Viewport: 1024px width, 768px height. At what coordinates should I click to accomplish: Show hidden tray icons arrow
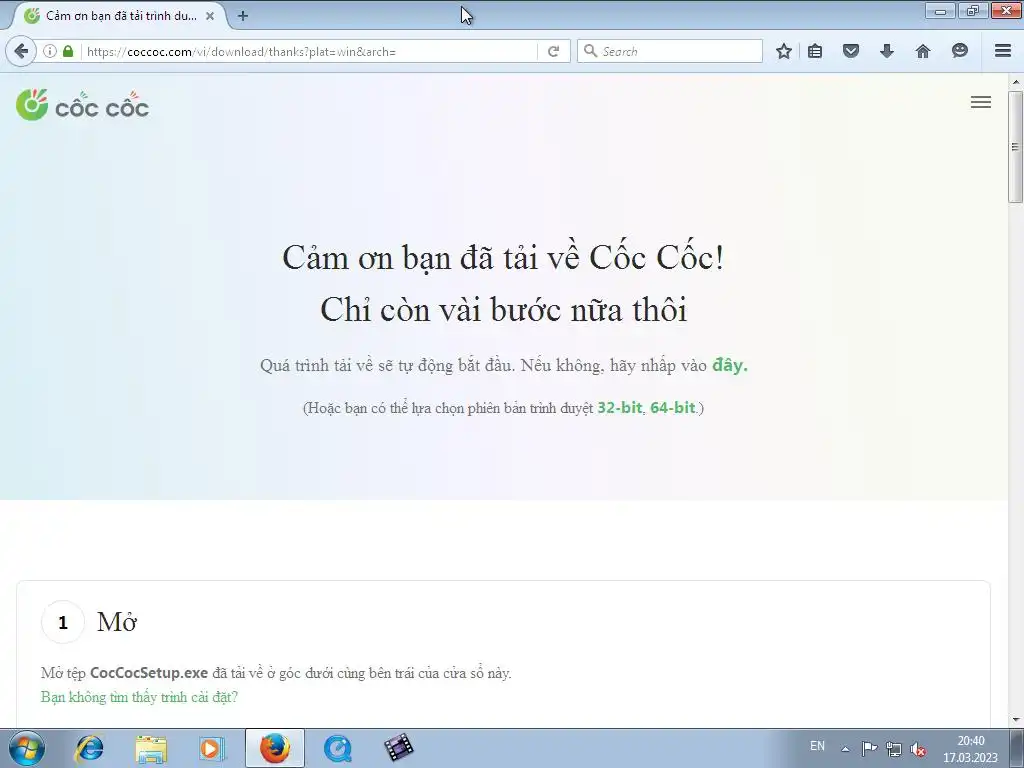845,749
